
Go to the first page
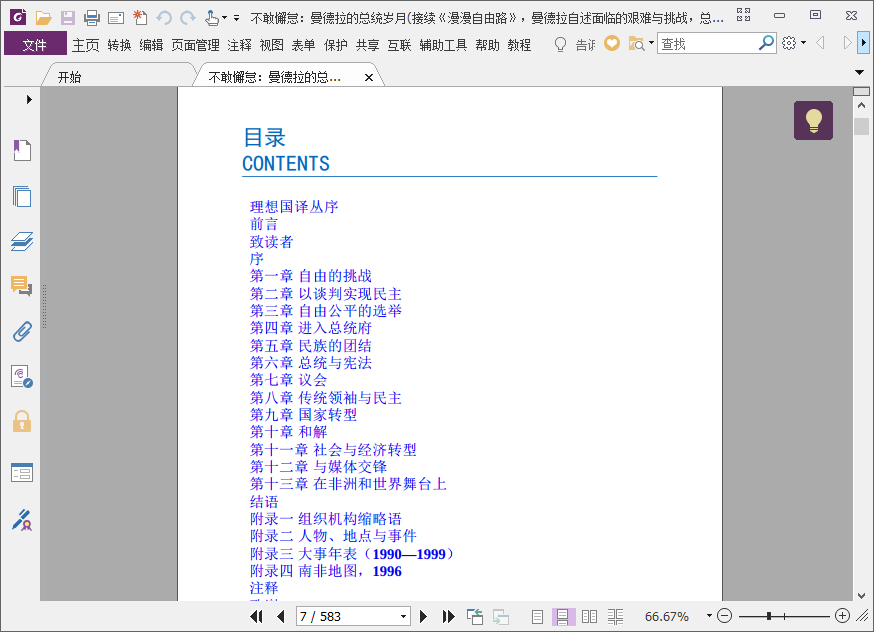click(x=256, y=616)
